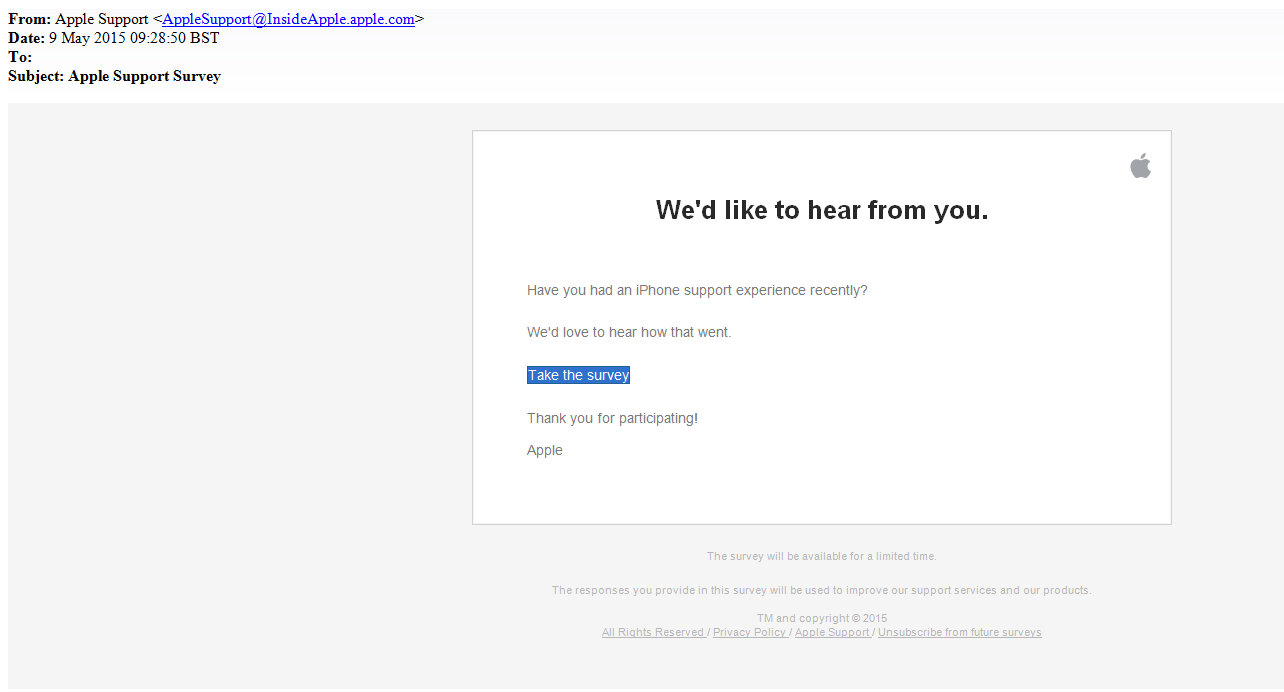Image resolution: width=1284 pixels, height=692 pixels.
Task: Open the Take the survey link
Action: click(578, 375)
